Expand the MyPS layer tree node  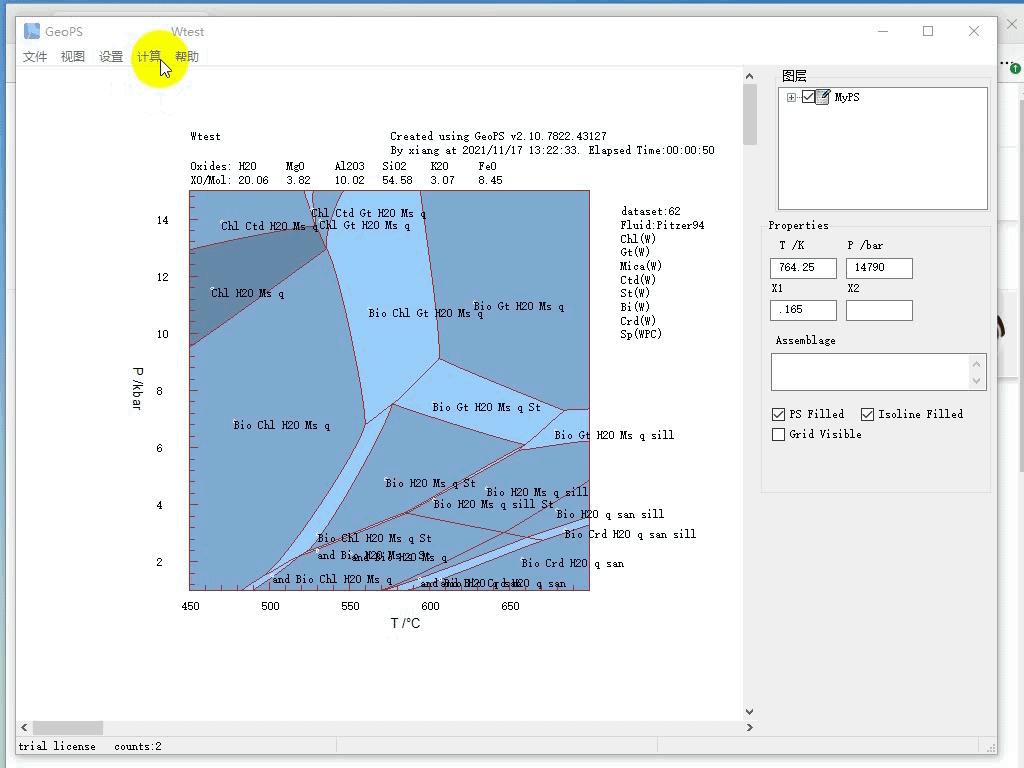click(791, 97)
